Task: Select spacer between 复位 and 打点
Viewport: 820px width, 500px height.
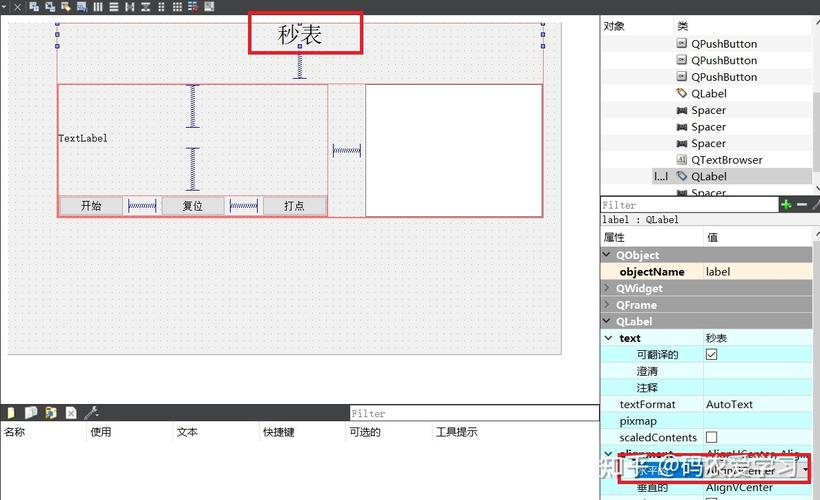Action: [x=244, y=206]
